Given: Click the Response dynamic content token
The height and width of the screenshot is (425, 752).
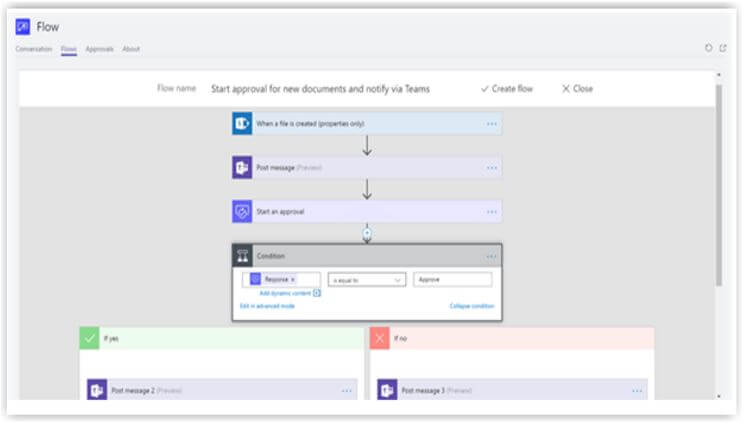Looking at the screenshot, I should 273,279.
